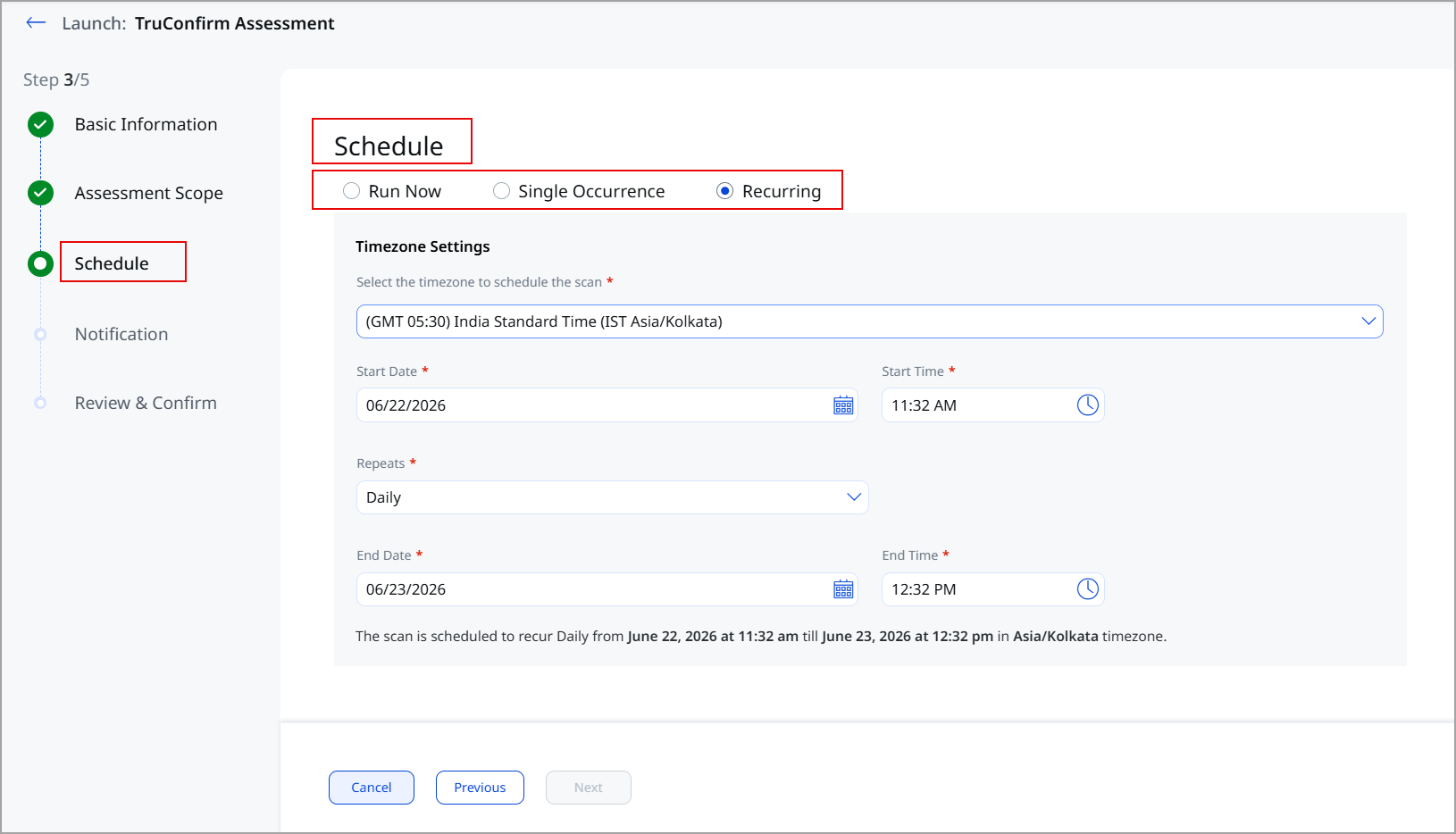Go to Notification step
This screenshot has width=1456, height=834.
121,334
